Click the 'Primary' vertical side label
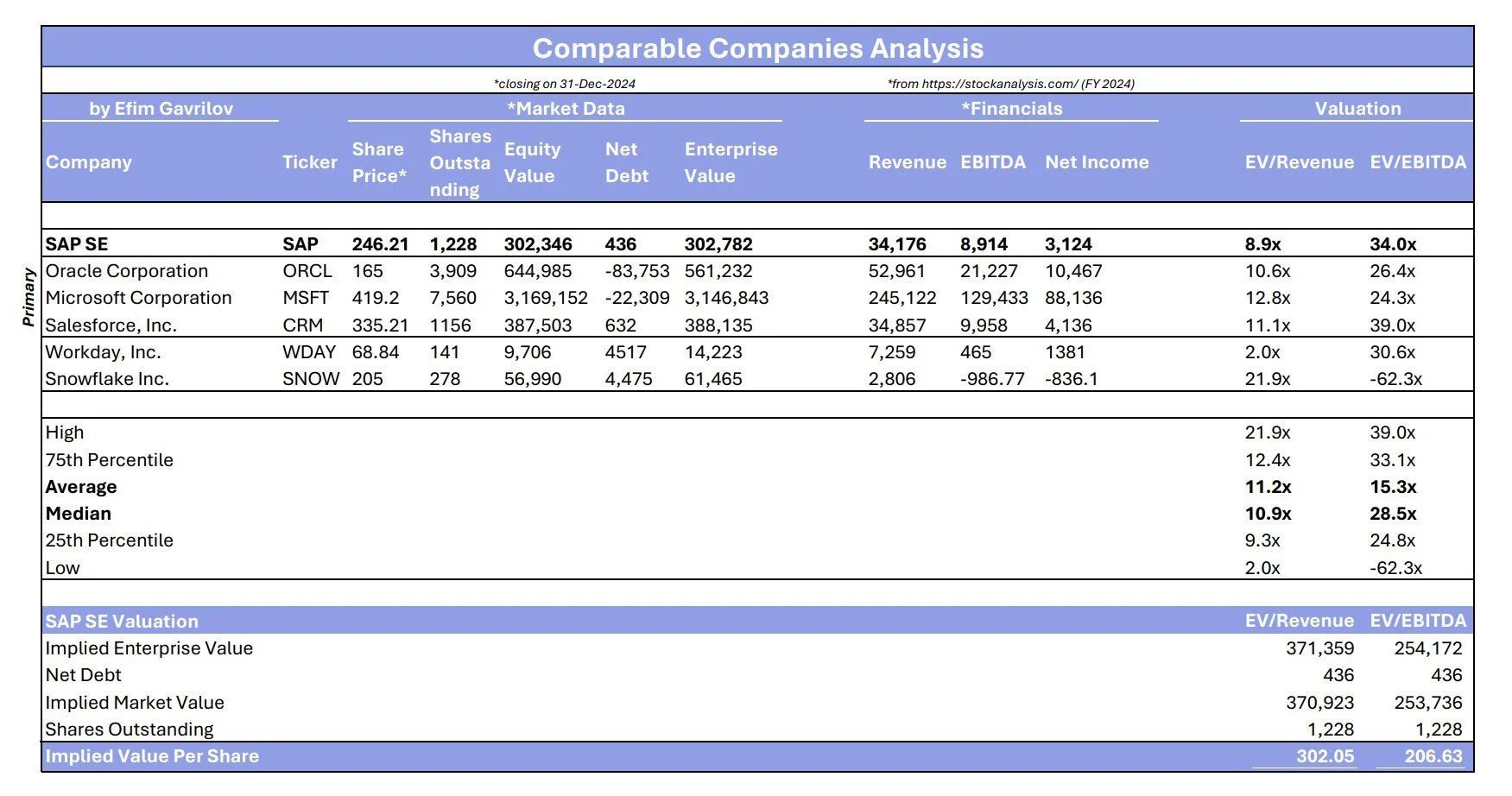This screenshot has height=796, width=1512. pos(28,298)
